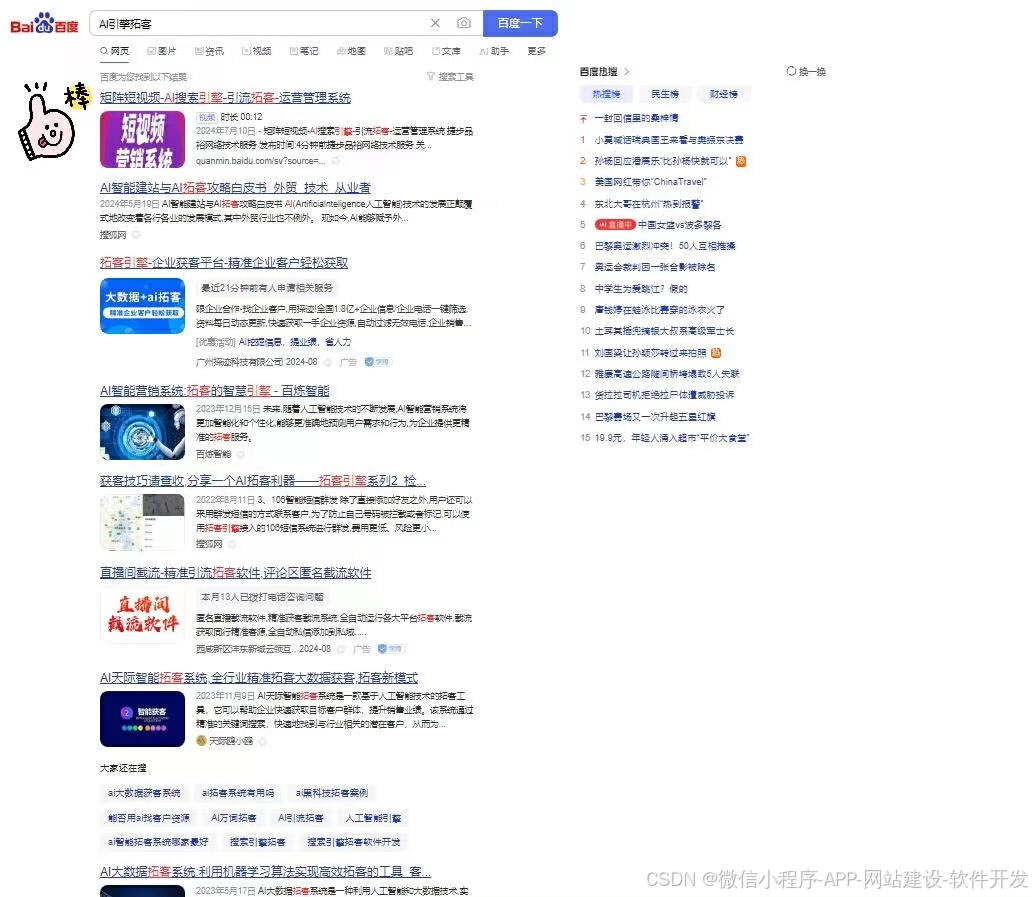Open hot topic 美国网红带你ChinaTravel
This screenshot has height=897, width=1032.
click(650, 182)
